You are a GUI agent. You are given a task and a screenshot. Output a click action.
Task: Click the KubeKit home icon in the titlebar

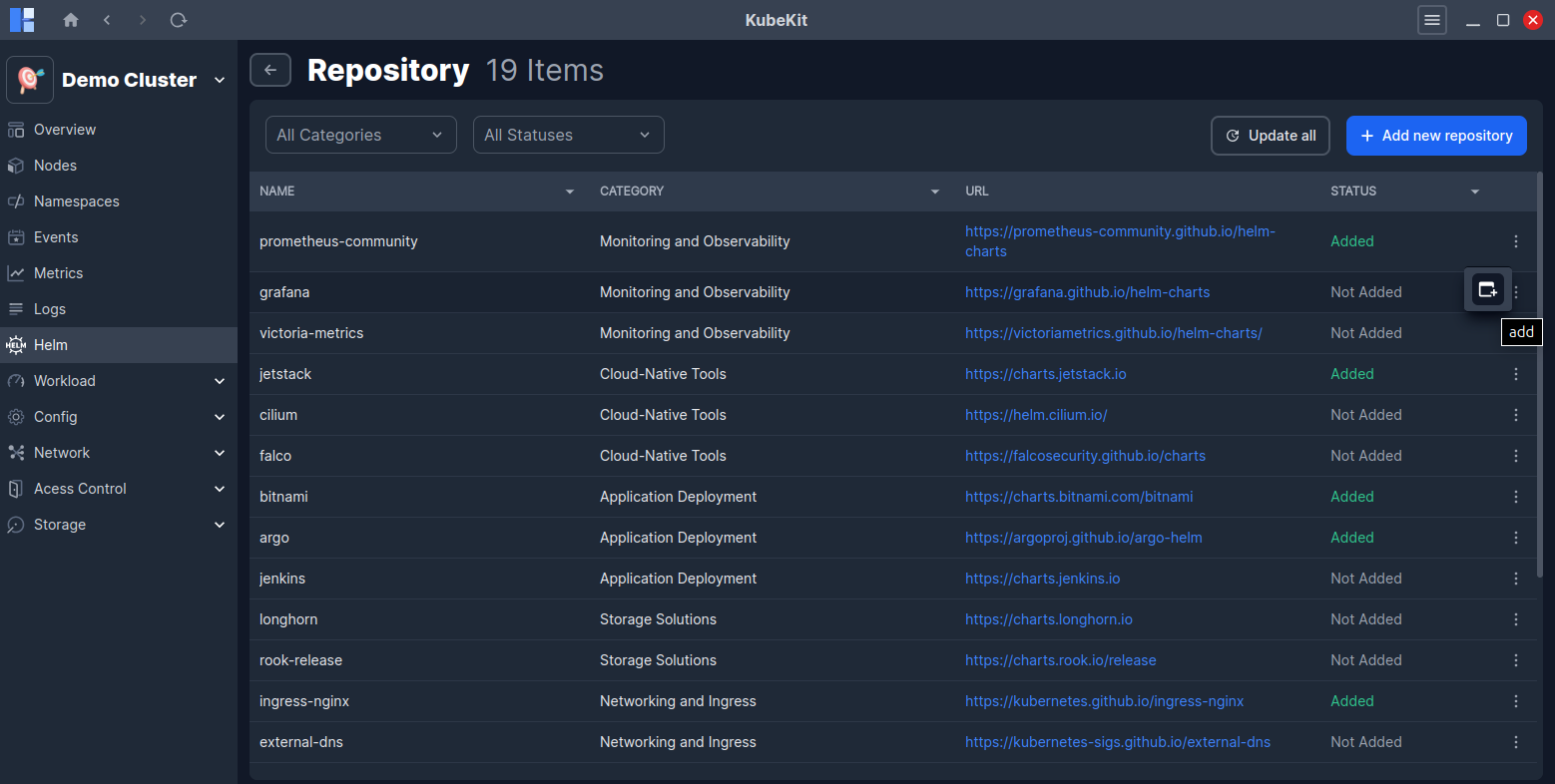click(70, 19)
